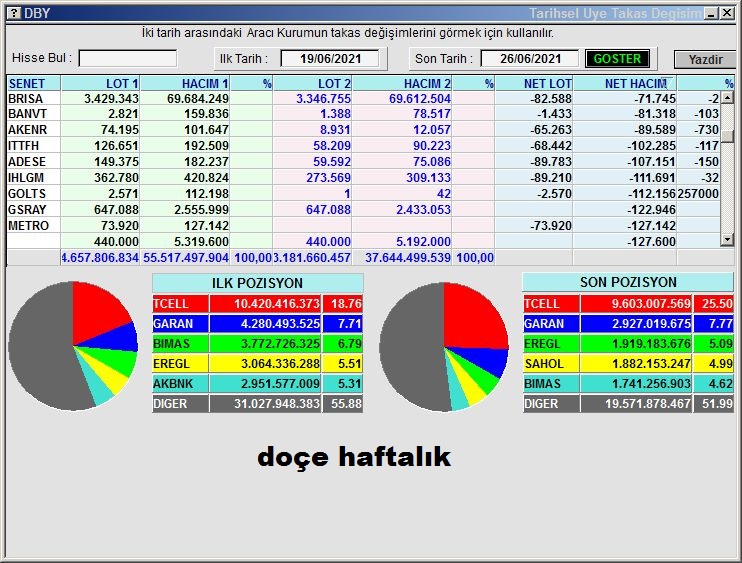Viewport: 742px width, 563px height.
Task: Select the BRISA row
Action: click(x=363, y=98)
